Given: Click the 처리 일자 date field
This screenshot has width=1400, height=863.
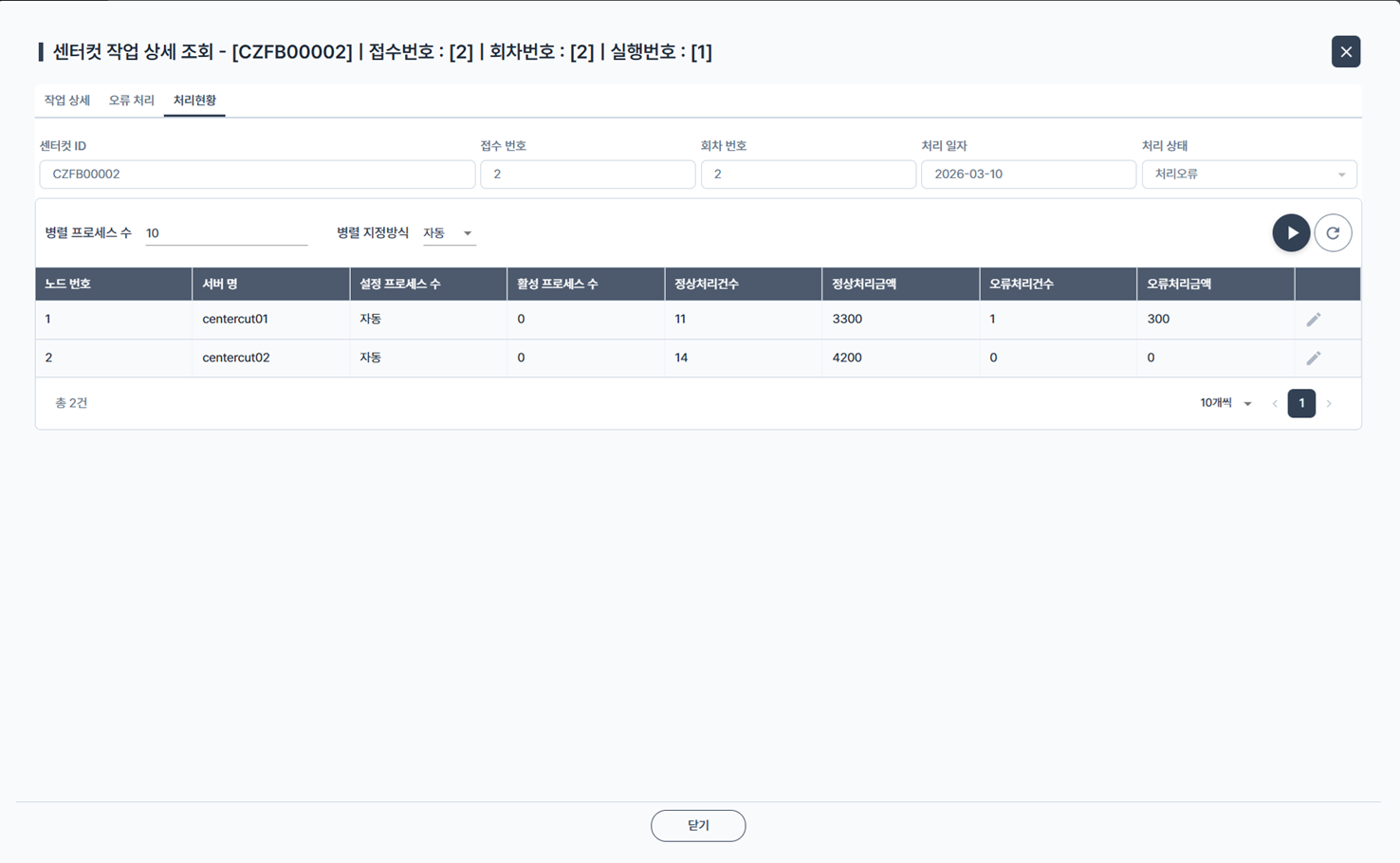Looking at the screenshot, I should pos(1029,174).
